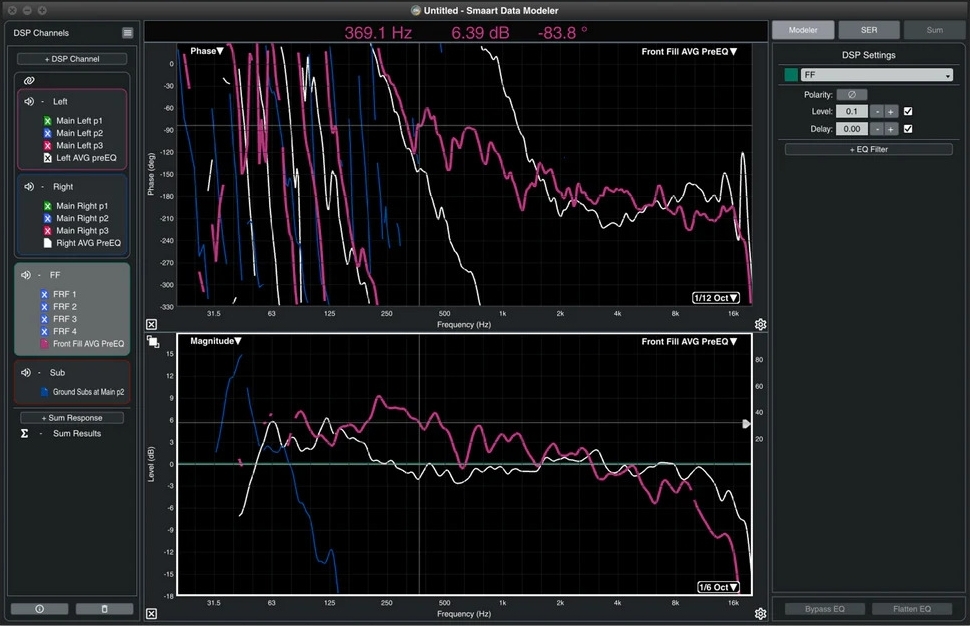Select the Front Fill AVG PreEQ trace row

(82, 343)
